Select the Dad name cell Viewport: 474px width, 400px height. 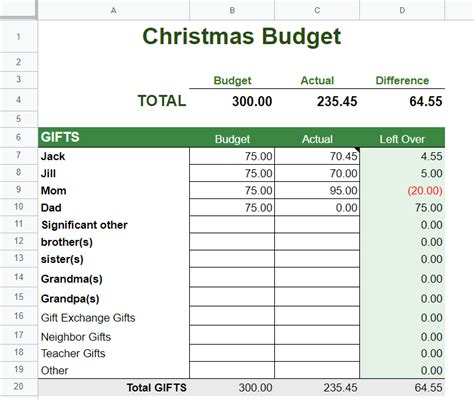pyautogui.click(x=114, y=208)
